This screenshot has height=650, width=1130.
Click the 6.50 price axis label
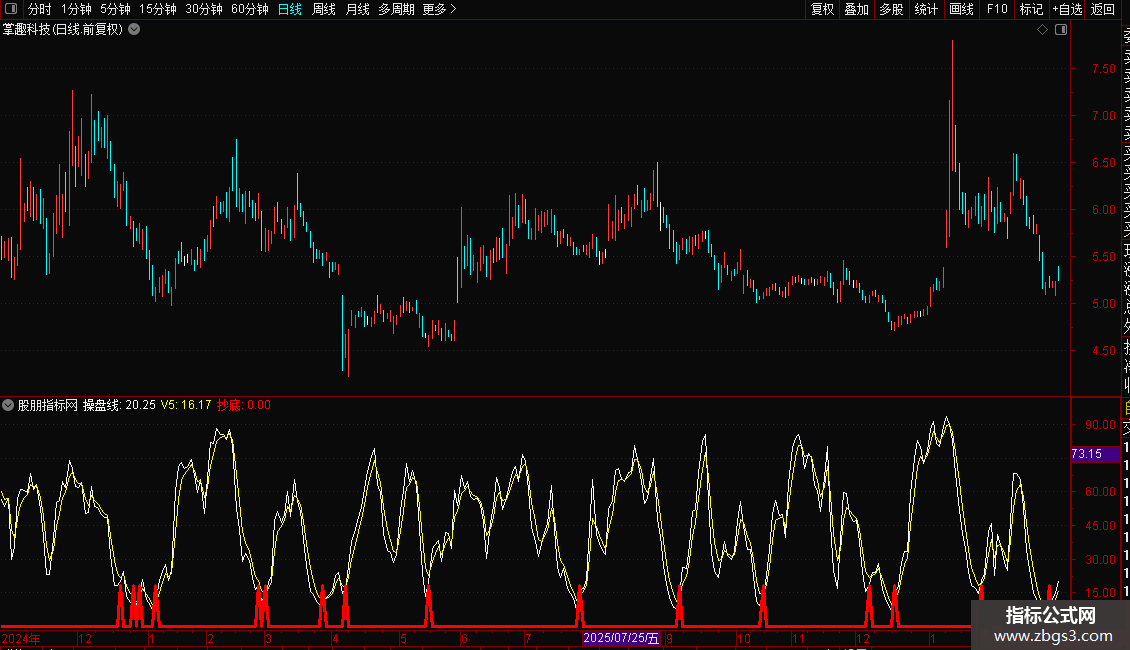pos(1103,163)
